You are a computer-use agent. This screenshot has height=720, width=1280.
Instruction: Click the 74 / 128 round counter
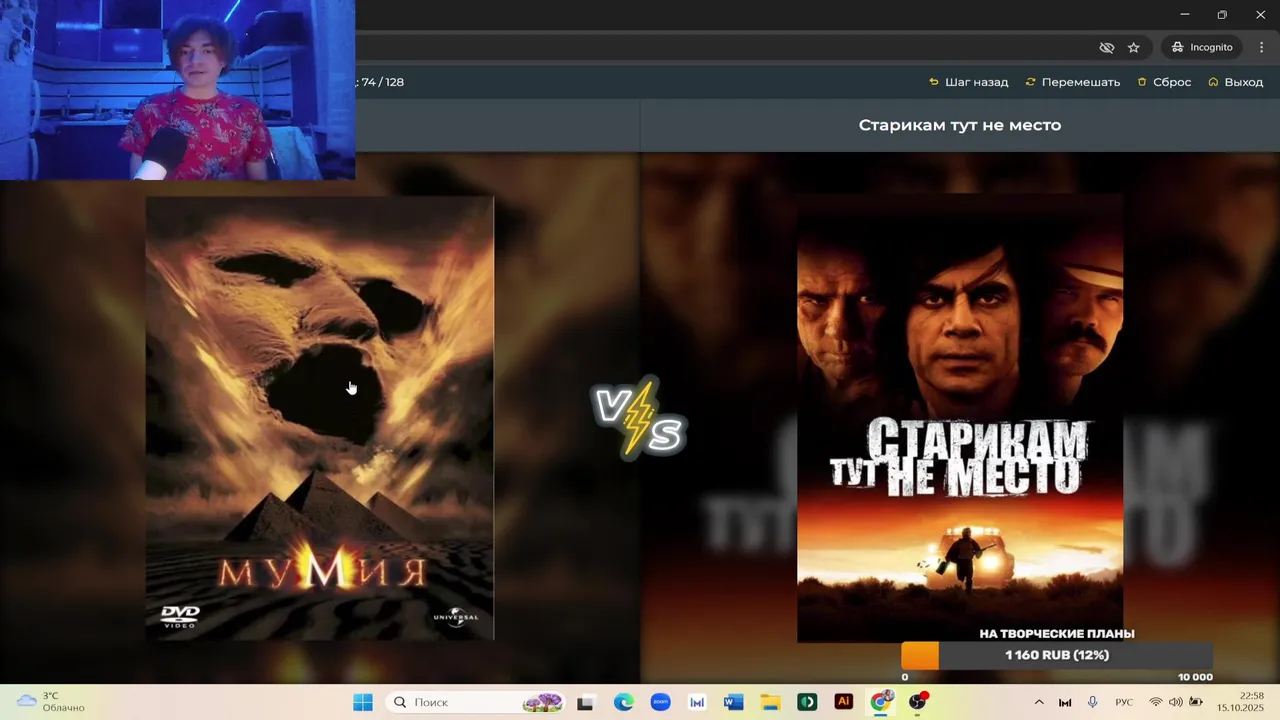[x=383, y=82]
